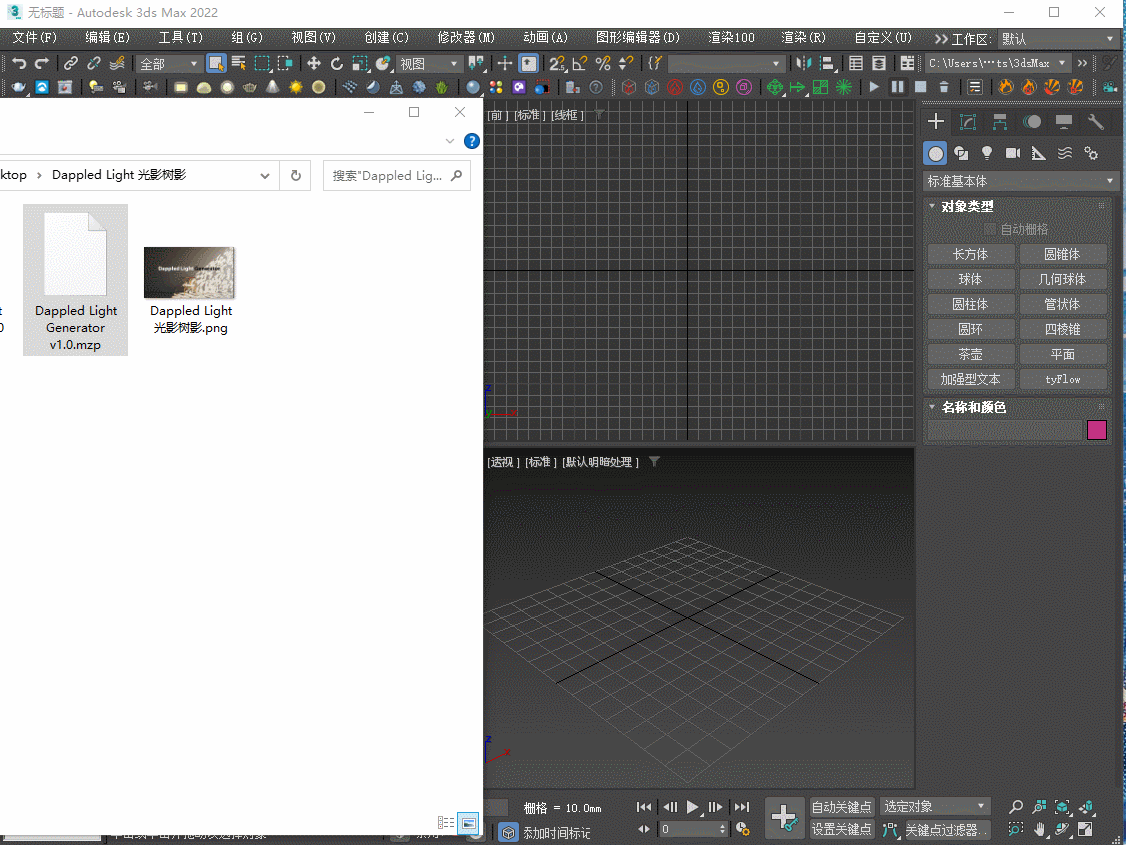Select the Lights bulb category icon
This screenshot has height=845, width=1126.
click(987, 154)
